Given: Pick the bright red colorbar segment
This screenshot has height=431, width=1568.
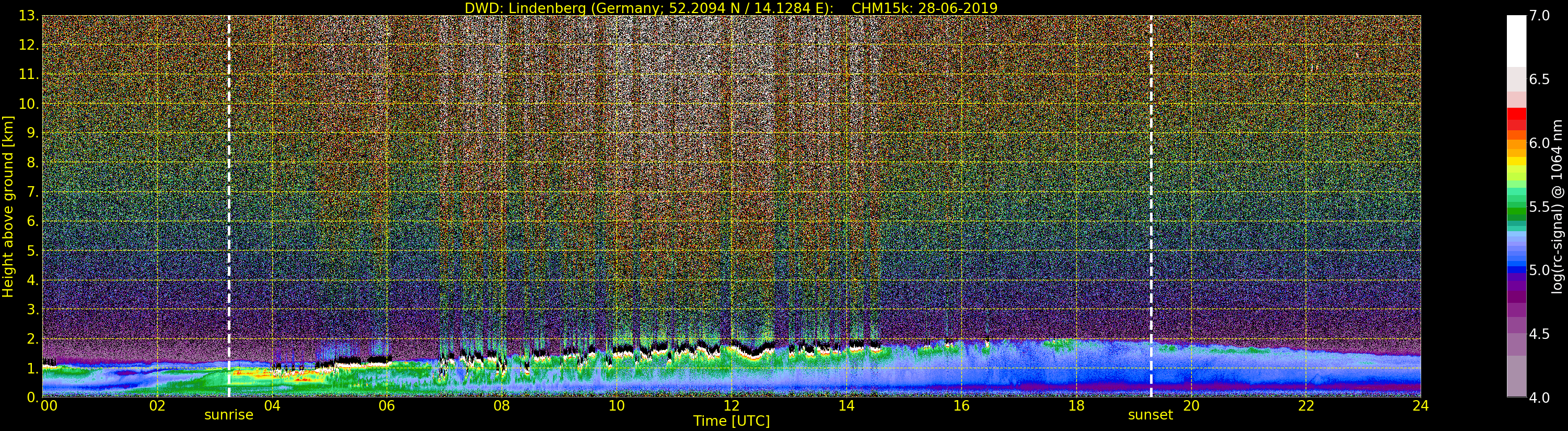Looking at the screenshot, I should (1516, 114).
